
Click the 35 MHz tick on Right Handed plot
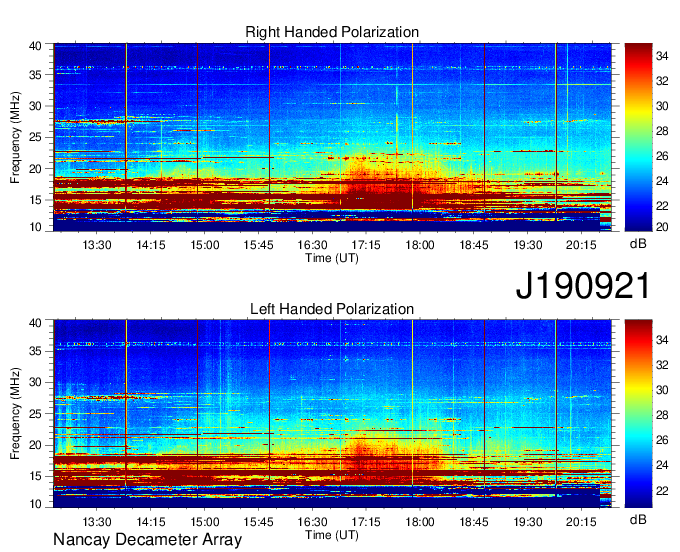[x=35, y=75]
